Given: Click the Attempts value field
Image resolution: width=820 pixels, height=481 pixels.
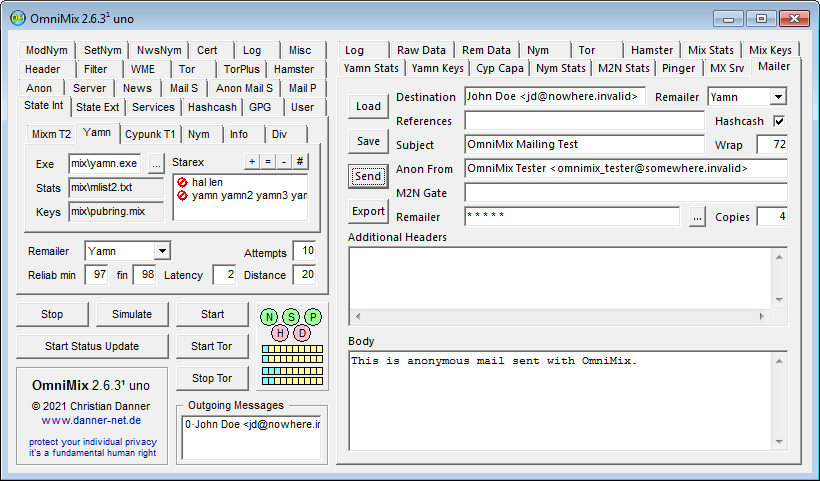Looking at the screenshot, I should point(304,251).
